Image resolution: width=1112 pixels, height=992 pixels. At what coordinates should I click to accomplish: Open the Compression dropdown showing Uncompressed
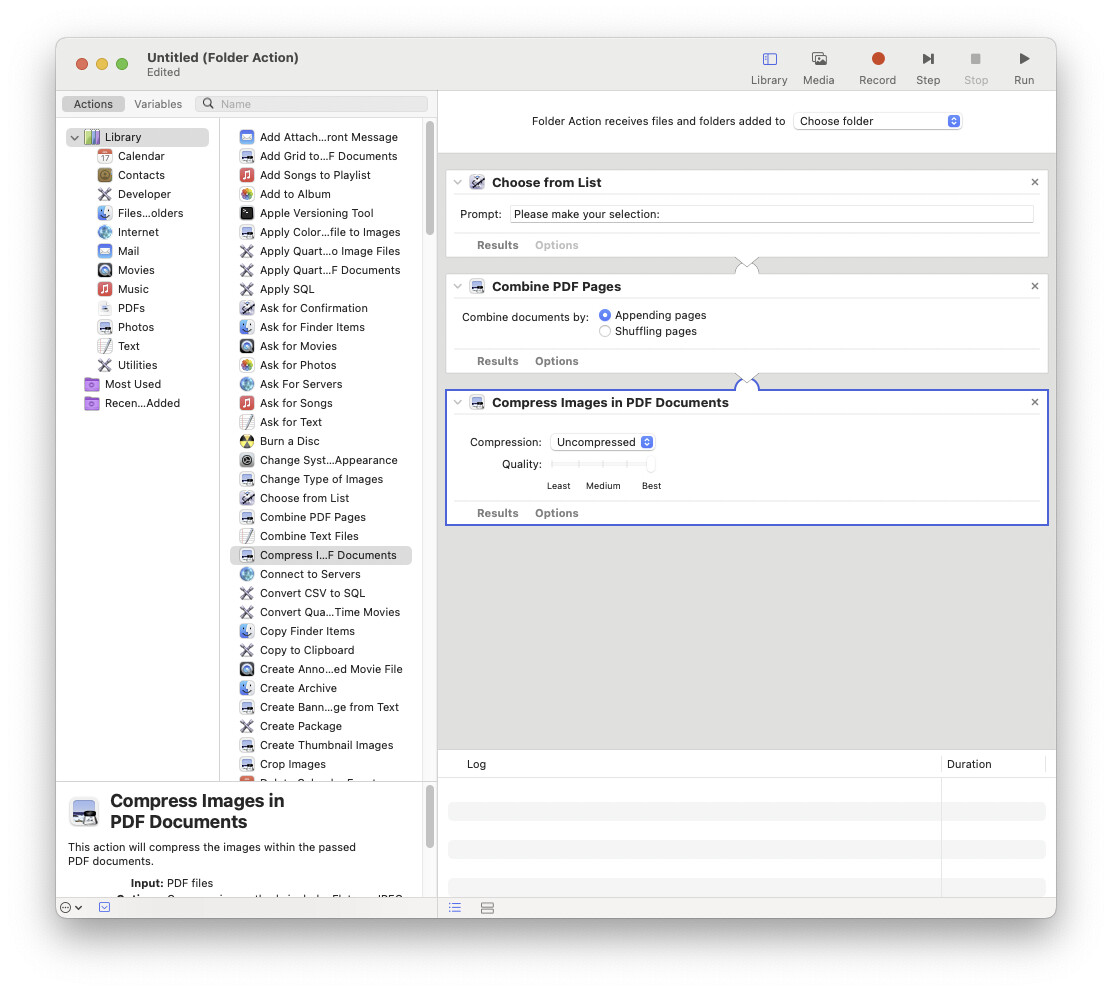pyautogui.click(x=601, y=442)
